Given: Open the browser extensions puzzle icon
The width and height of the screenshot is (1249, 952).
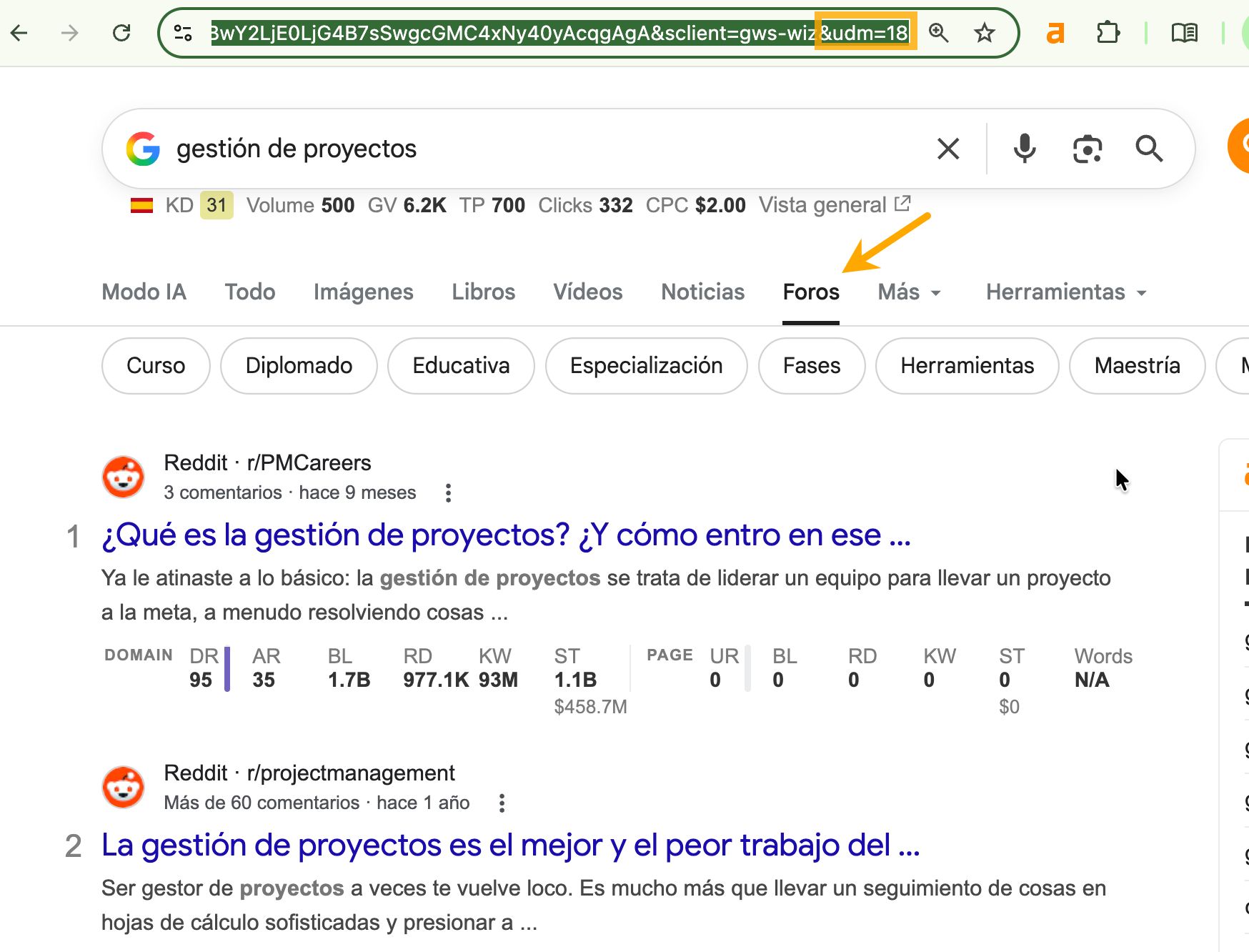Looking at the screenshot, I should [x=1108, y=33].
